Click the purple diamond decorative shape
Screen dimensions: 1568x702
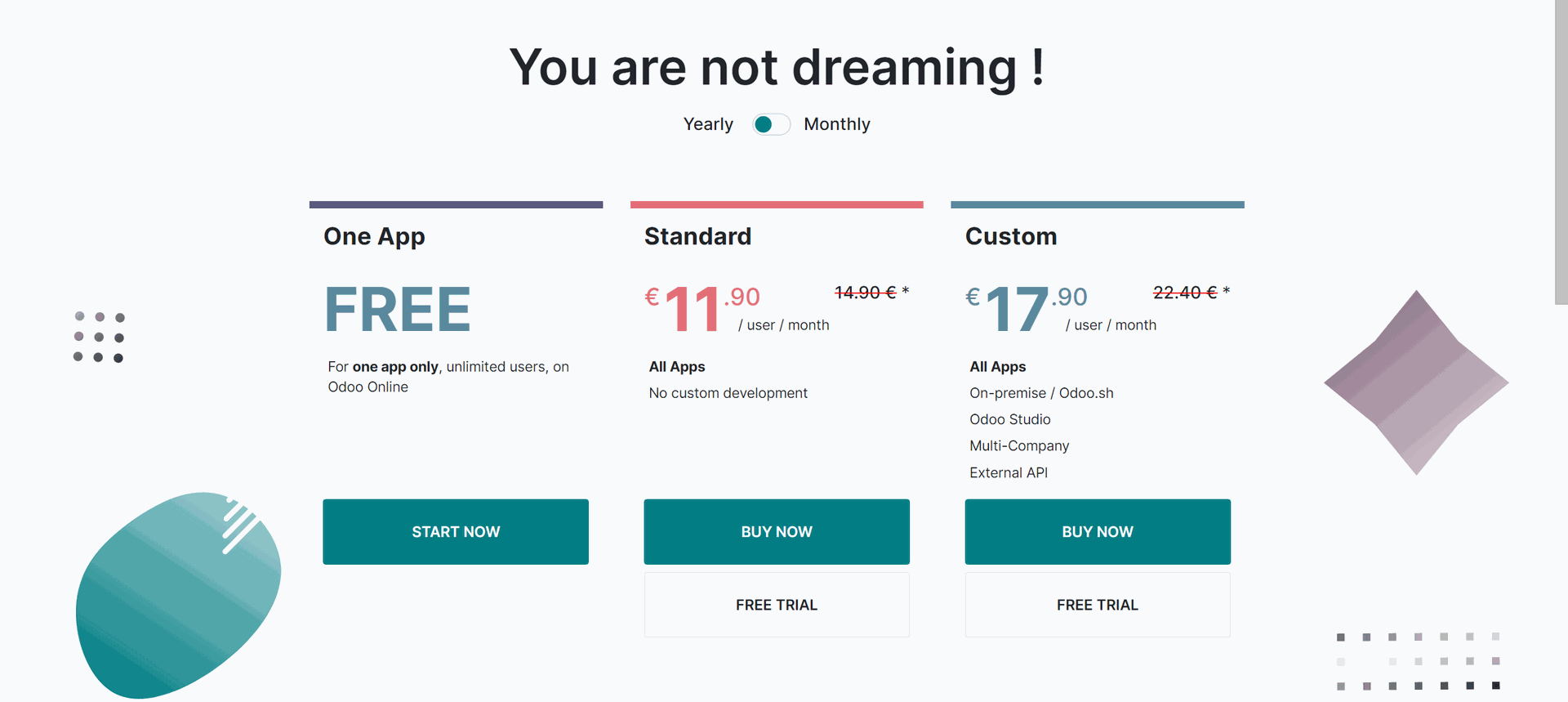tap(1416, 382)
